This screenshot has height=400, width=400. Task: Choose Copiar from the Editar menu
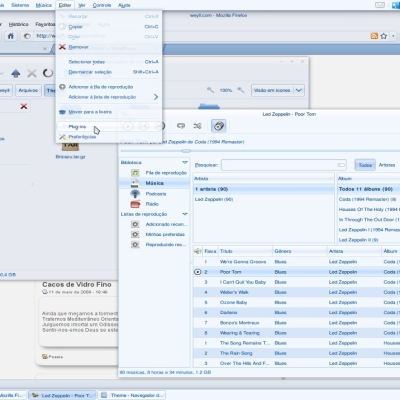coord(109,27)
